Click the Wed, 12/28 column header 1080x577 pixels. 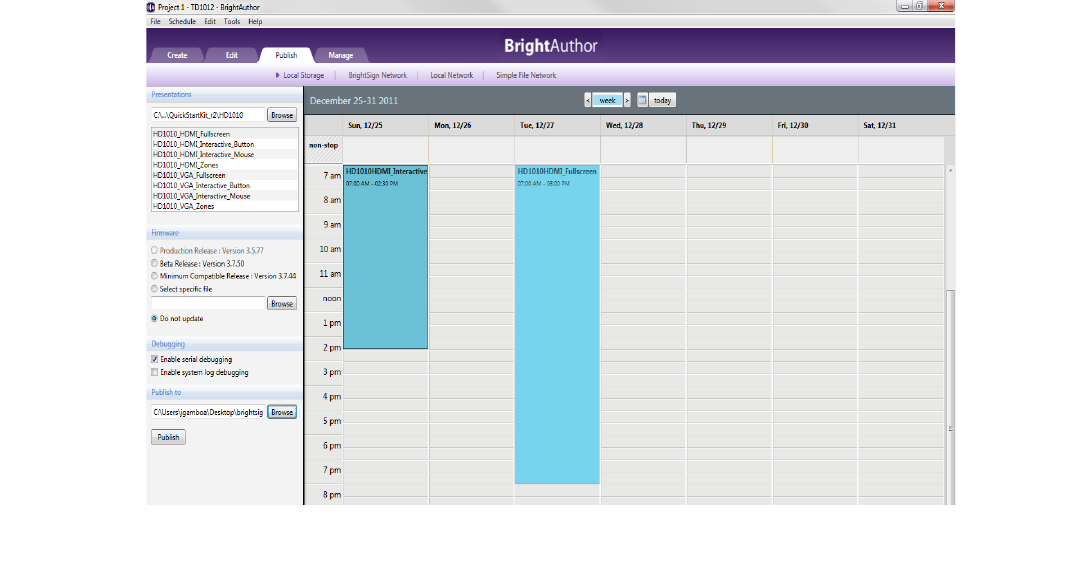tap(643, 125)
